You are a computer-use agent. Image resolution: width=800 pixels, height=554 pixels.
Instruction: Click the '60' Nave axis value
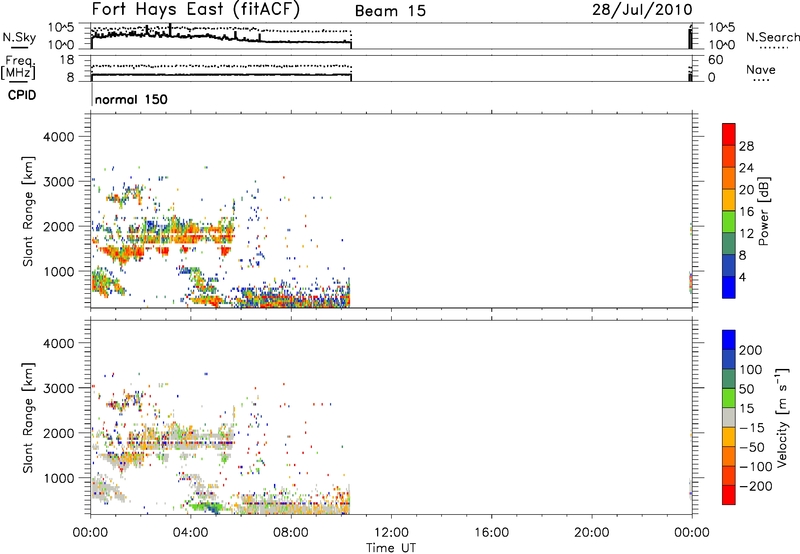click(x=715, y=60)
